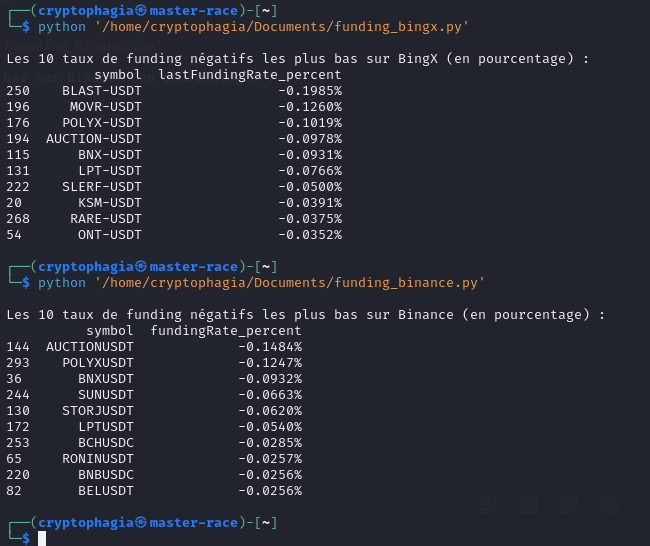The image size is (650, 546).
Task: Click AUCTIONUSDT in the Binance table
Action: tap(90, 347)
